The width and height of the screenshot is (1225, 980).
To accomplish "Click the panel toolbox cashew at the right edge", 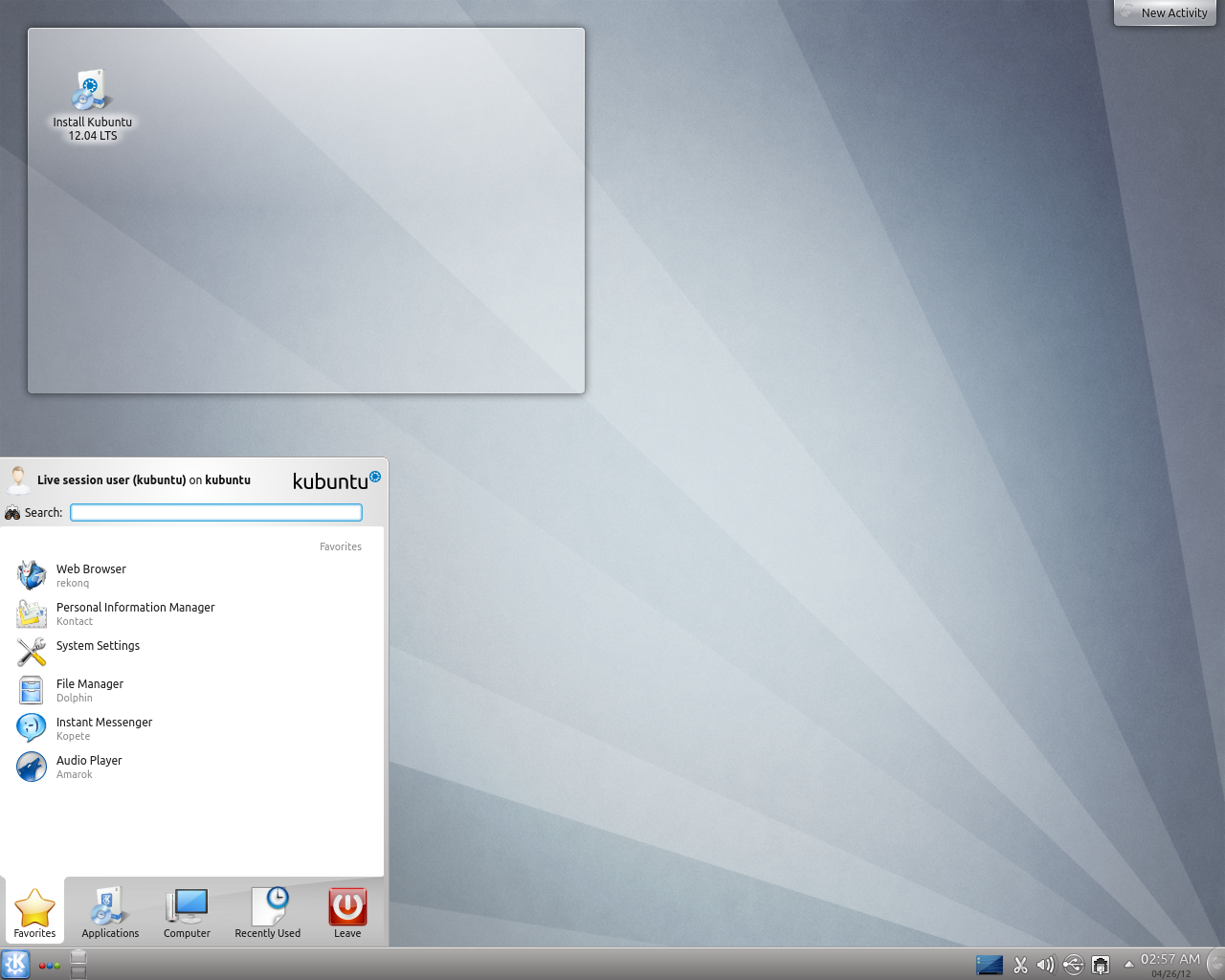I will (1217, 964).
